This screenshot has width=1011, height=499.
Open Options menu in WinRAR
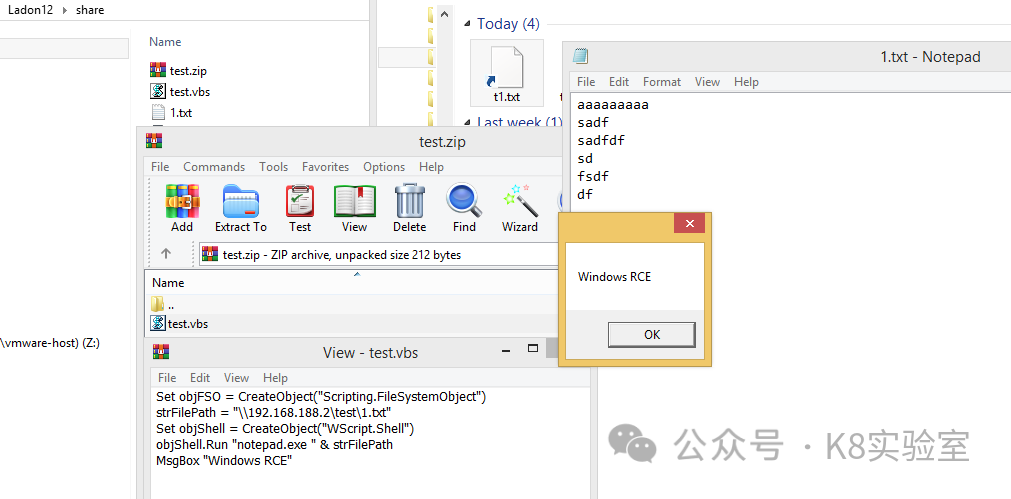click(384, 167)
